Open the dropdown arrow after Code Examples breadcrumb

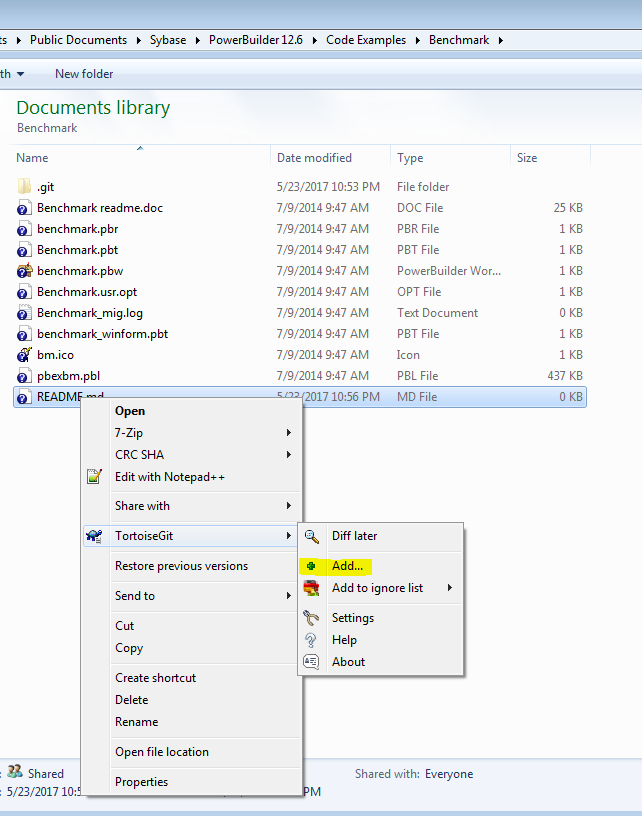click(417, 40)
